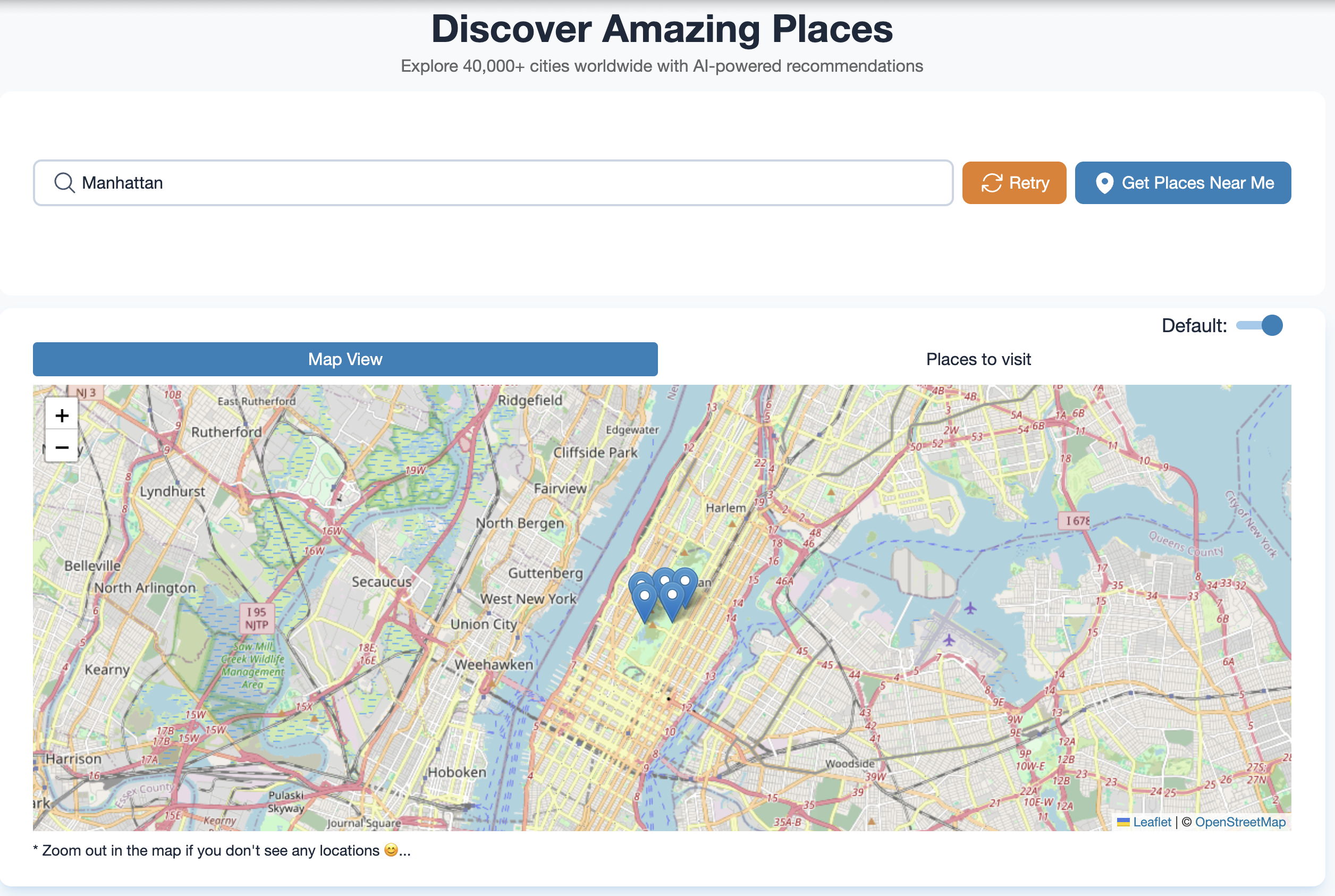Click the Cliffside Park map label
The image size is (1335, 896).
pyautogui.click(x=595, y=453)
